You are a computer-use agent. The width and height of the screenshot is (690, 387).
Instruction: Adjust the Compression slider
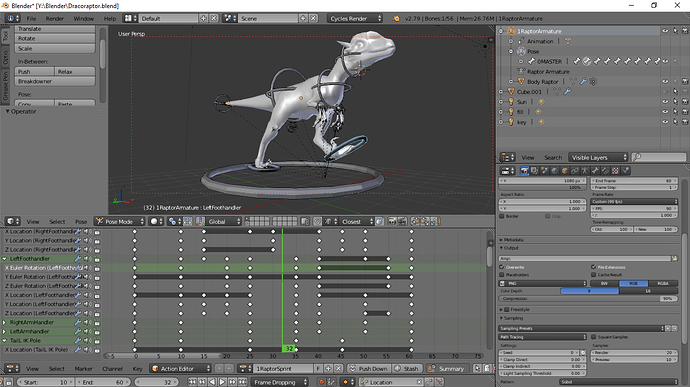tap(588, 299)
